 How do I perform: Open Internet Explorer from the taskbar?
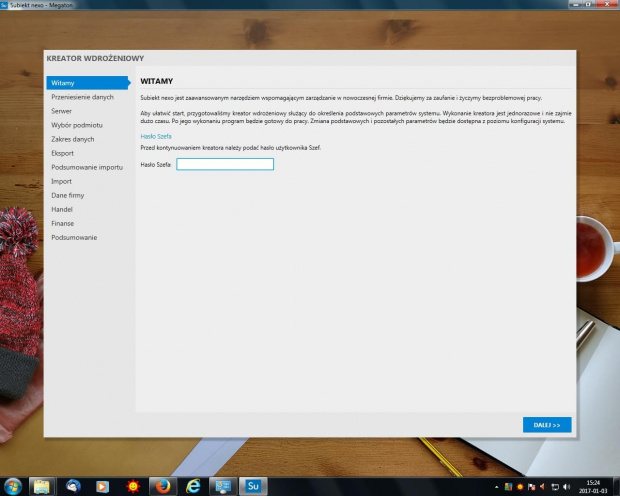pos(192,486)
